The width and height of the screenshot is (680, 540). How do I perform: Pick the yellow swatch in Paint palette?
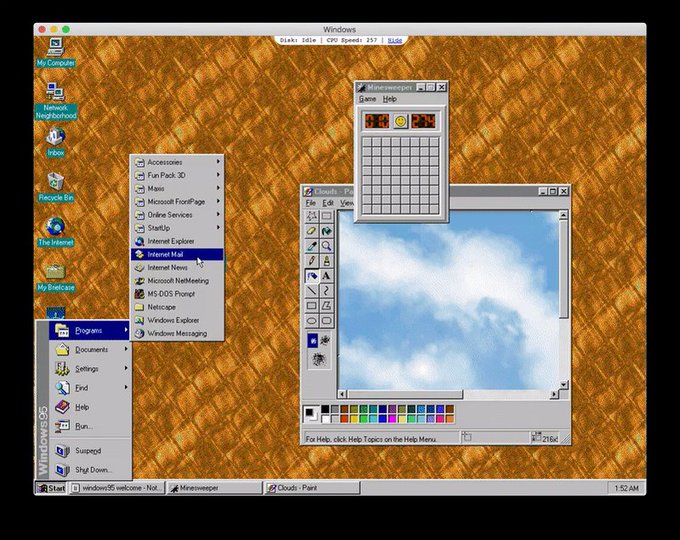click(354, 419)
